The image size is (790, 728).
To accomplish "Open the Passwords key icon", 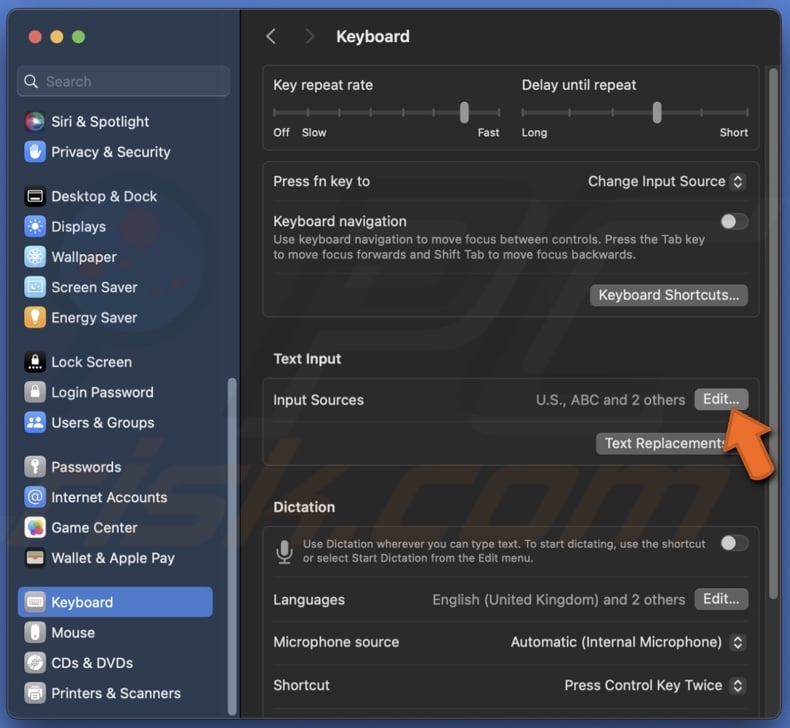I will pyautogui.click(x=35, y=467).
